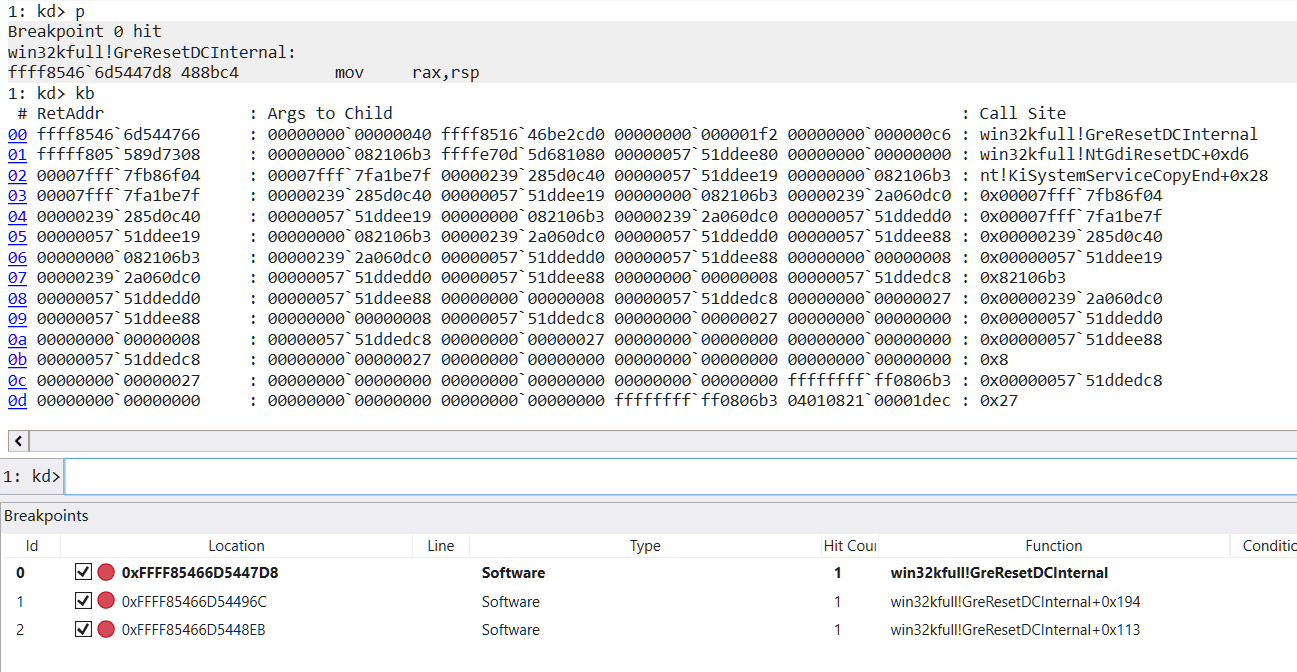Sort breakpoints by Type column
The width and height of the screenshot is (1297, 672).
645,546
